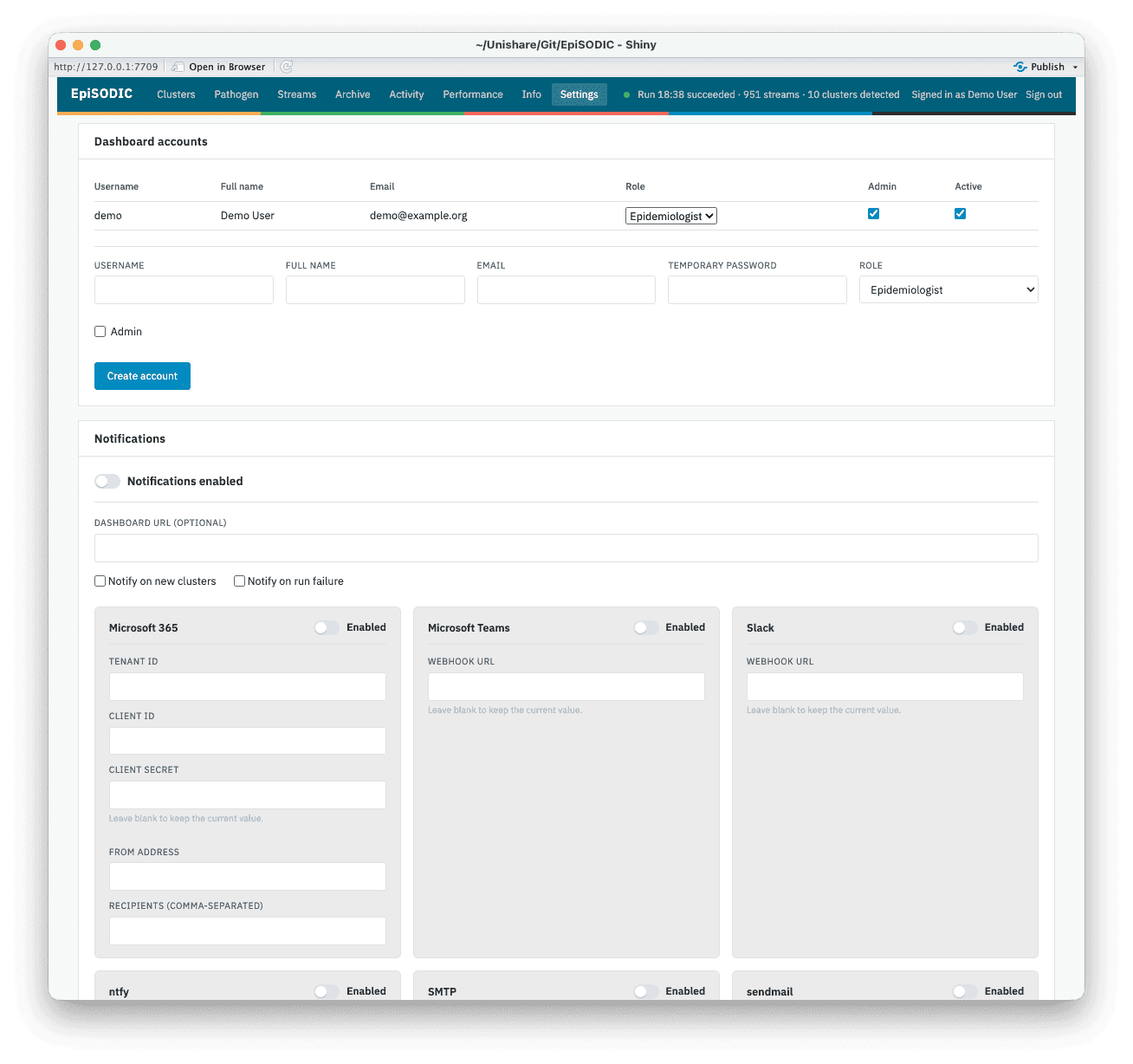Viewport: 1133px width, 1064px height.
Task: Enable the Microsoft 365 toggle
Action: pos(327,627)
